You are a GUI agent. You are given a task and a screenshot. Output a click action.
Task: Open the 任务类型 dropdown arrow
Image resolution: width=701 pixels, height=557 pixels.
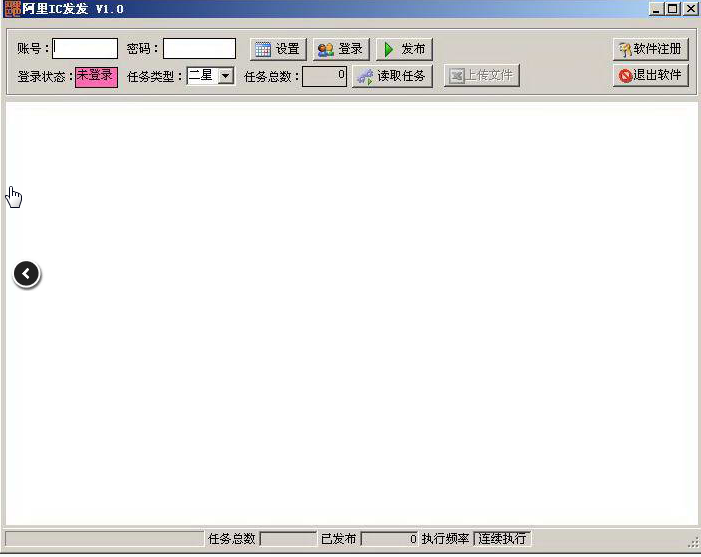[x=226, y=76]
